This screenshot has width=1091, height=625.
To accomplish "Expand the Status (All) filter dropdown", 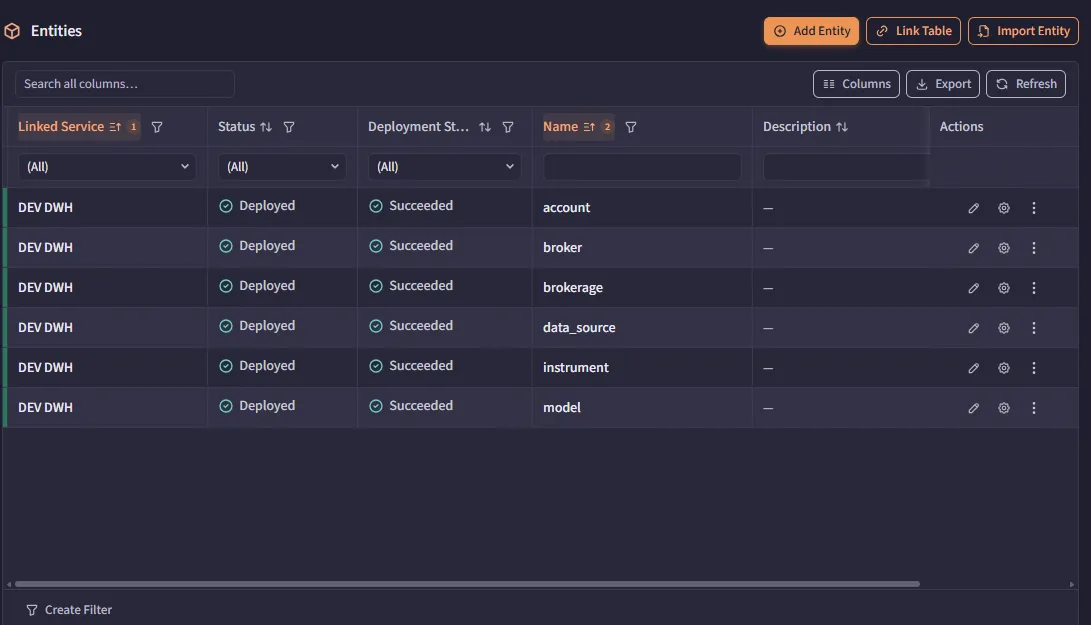I will pos(282,167).
